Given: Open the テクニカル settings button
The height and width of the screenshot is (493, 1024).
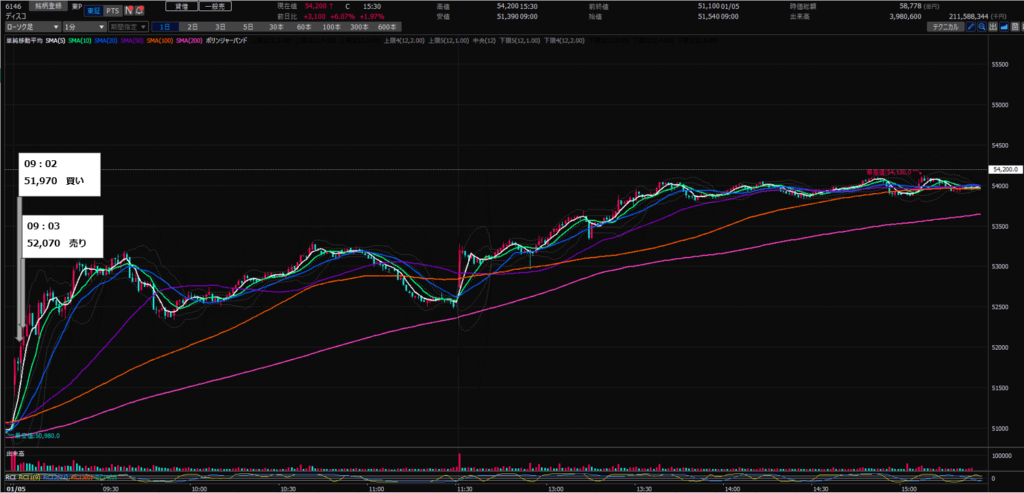Looking at the screenshot, I should point(945,27).
